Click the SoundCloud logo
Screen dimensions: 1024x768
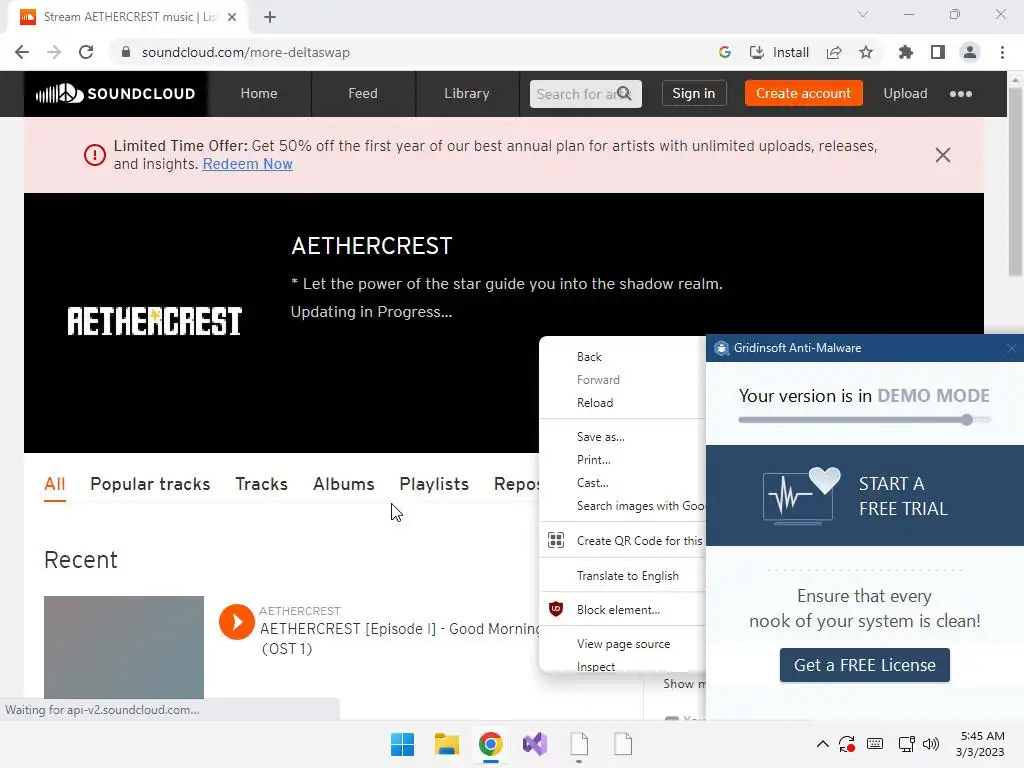pos(116,93)
